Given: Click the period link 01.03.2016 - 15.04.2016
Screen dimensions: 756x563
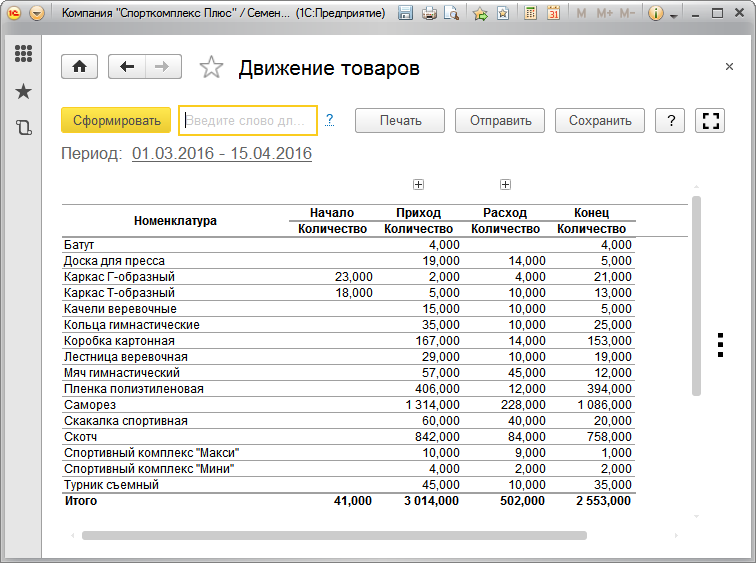Looking at the screenshot, I should click(x=222, y=154).
